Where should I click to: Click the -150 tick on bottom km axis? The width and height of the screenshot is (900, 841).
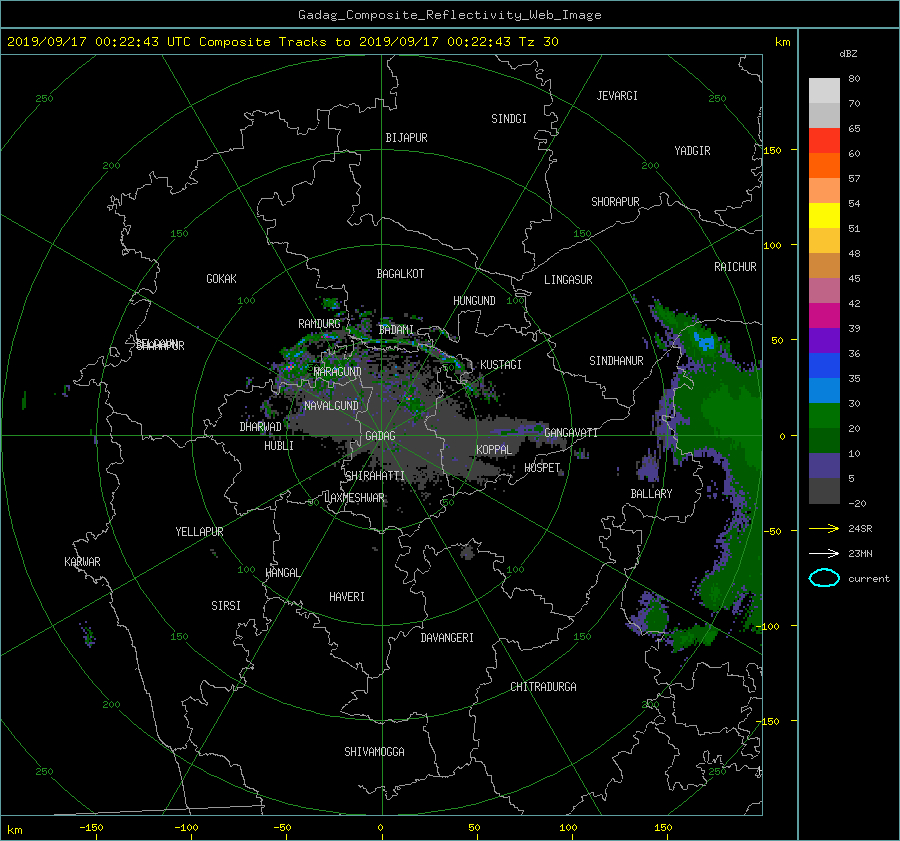91,827
